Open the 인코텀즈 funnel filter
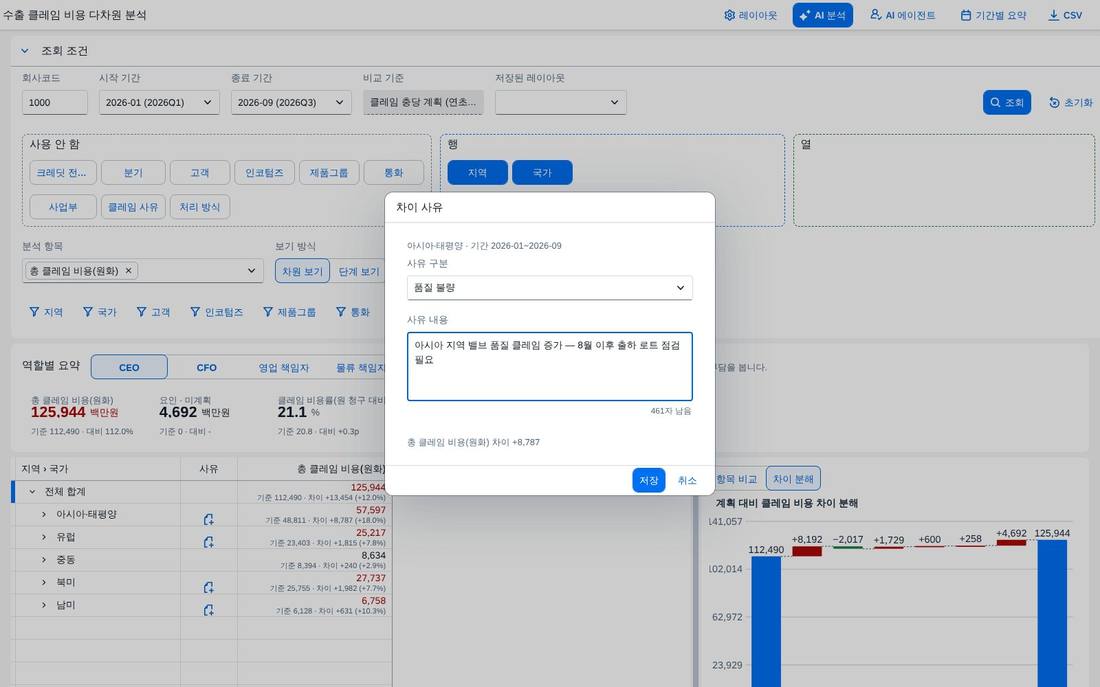 tap(216, 312)
